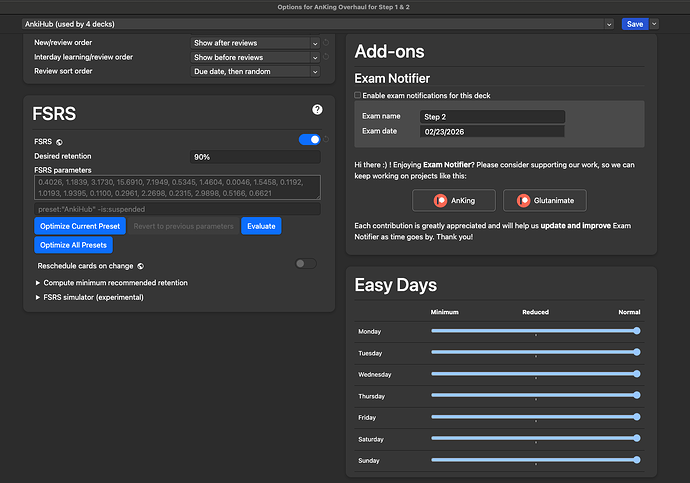Enable Reschedule cards on change switch
Screen dimensions: 690x483
[x=306, y=263]
